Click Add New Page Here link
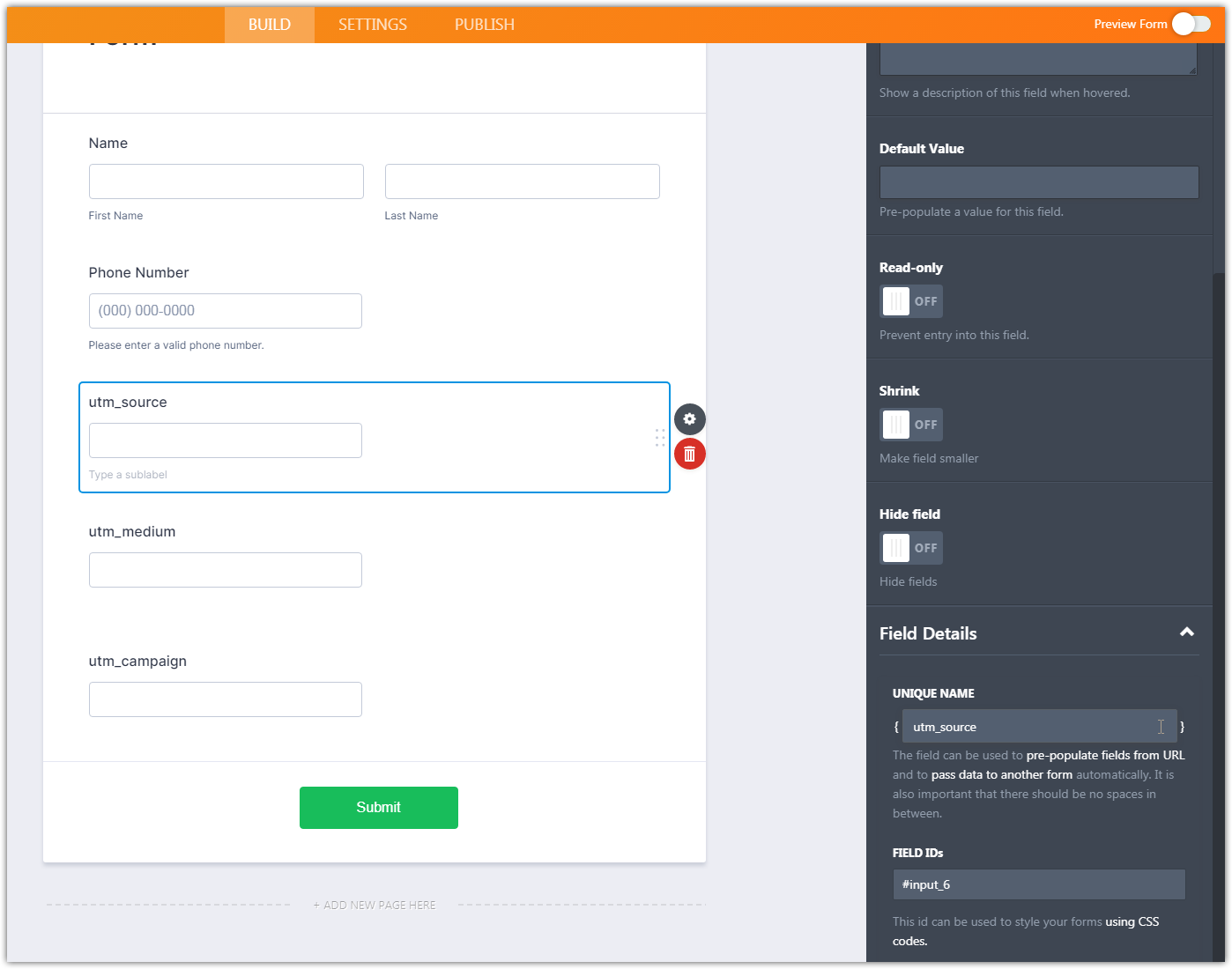Viewport: 1232px width, 969px height. (375, 906)
